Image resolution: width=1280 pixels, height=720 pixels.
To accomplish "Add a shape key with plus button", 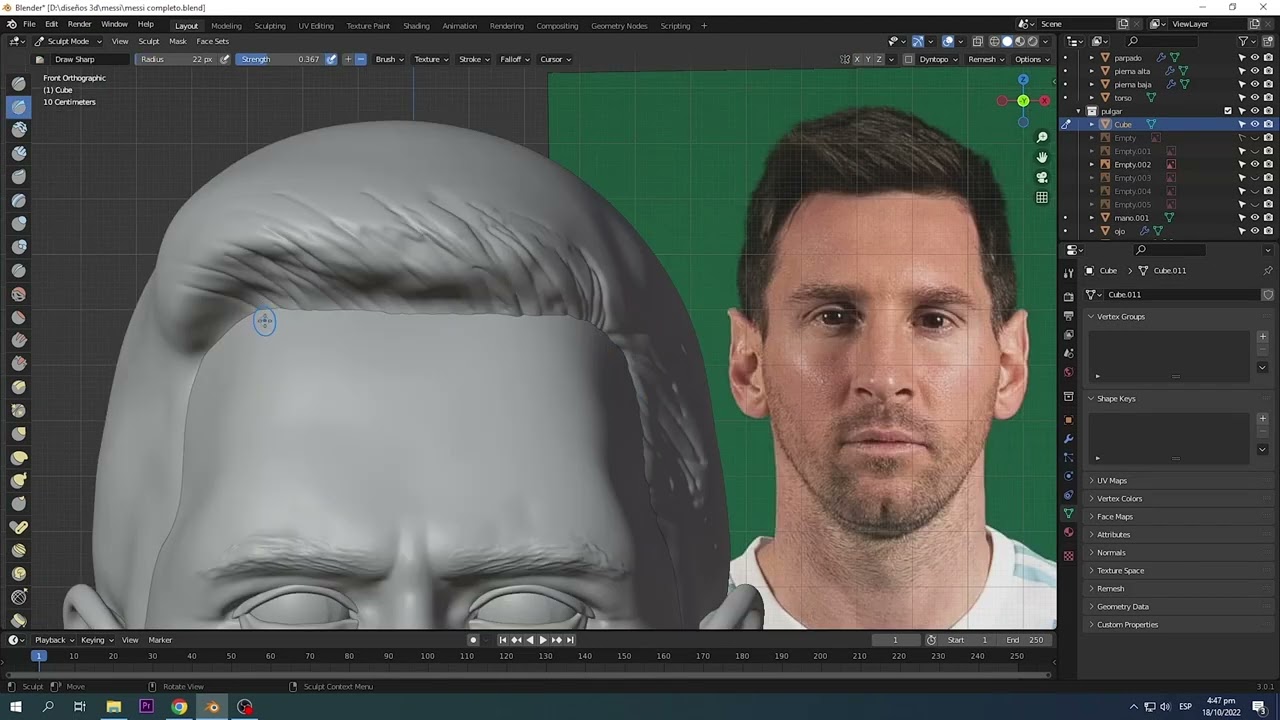I will [1262, 419].
